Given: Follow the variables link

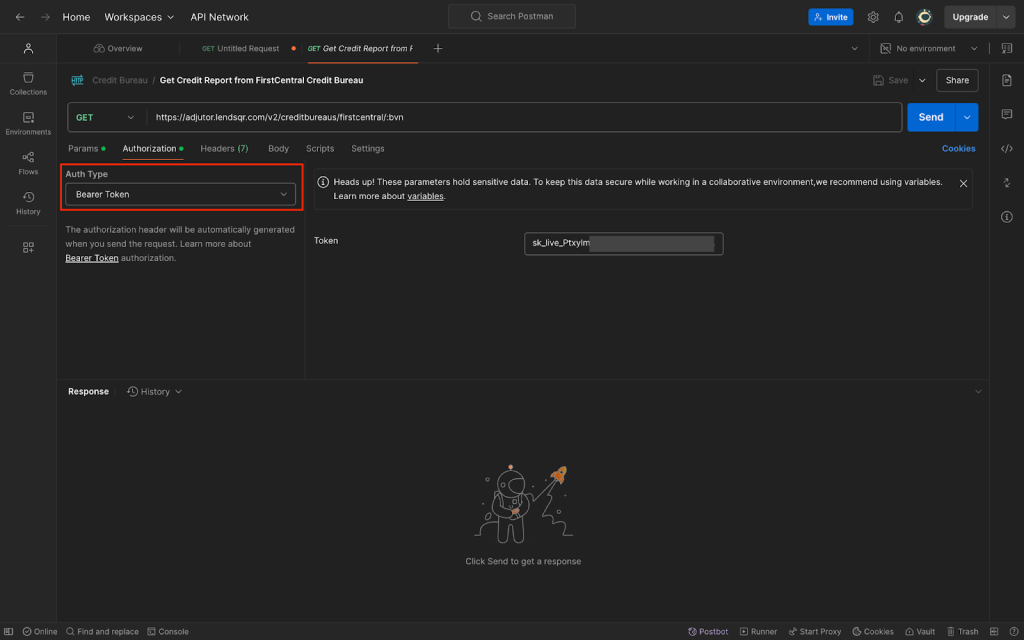Looking at the screenshot, I should pos(425,196).
